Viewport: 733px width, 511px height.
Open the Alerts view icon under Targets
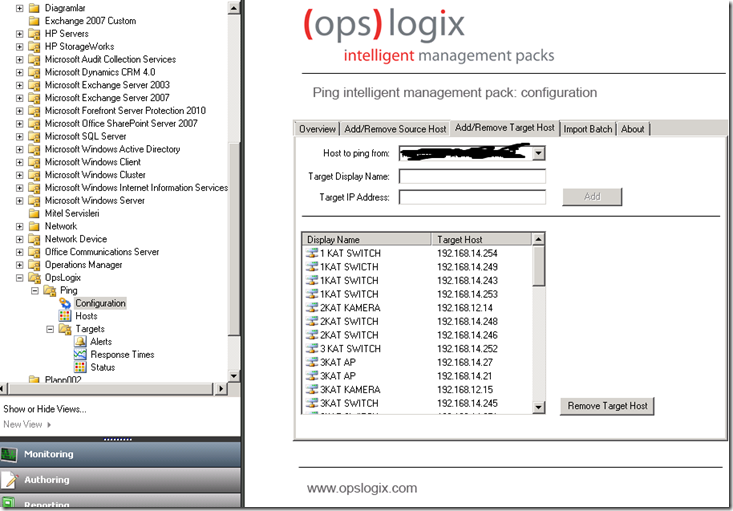[x=81, y=342]
